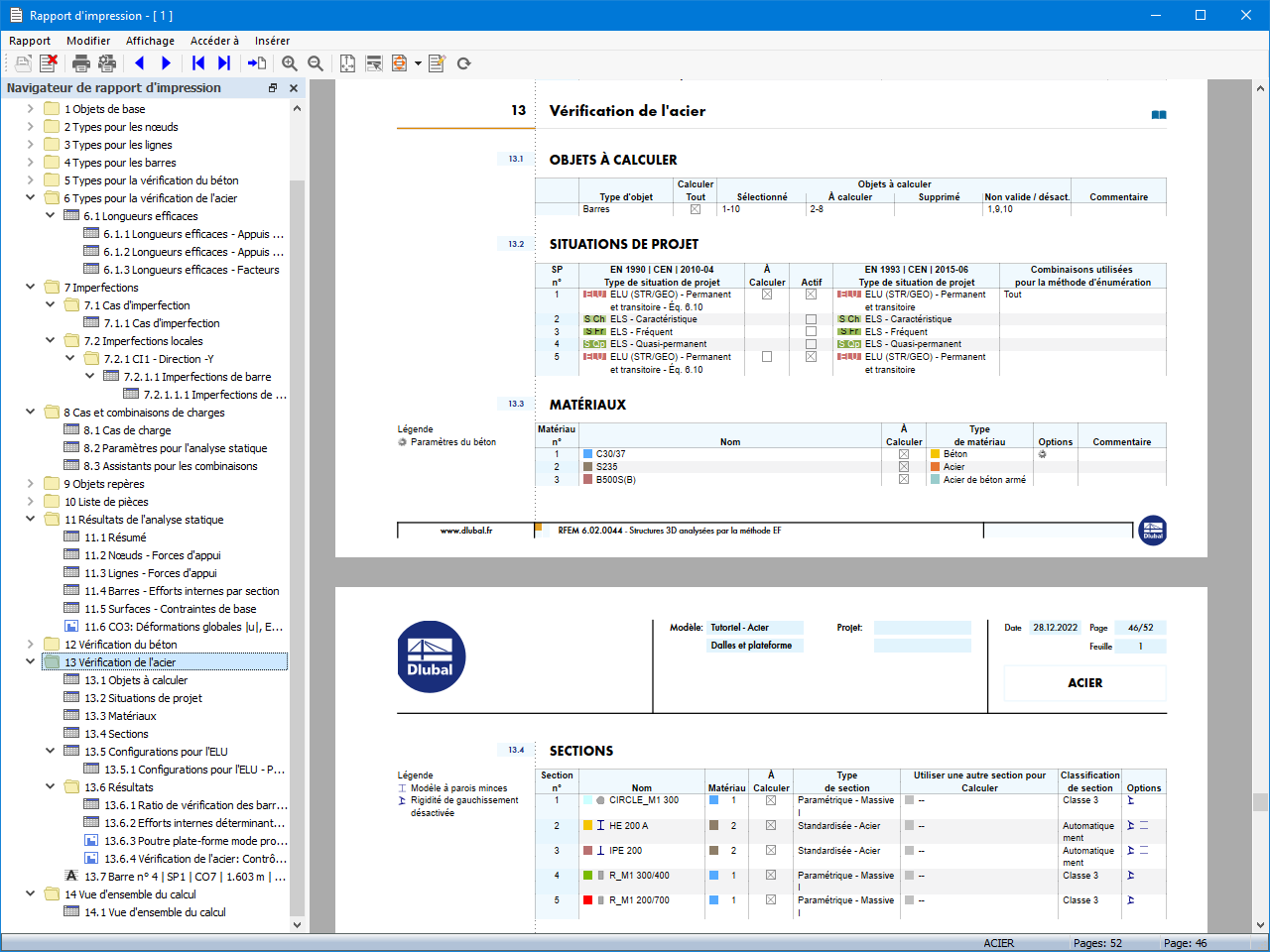
Task: Open the Accéder à menu
Action: pyautogui.click(x=214, y=41)
